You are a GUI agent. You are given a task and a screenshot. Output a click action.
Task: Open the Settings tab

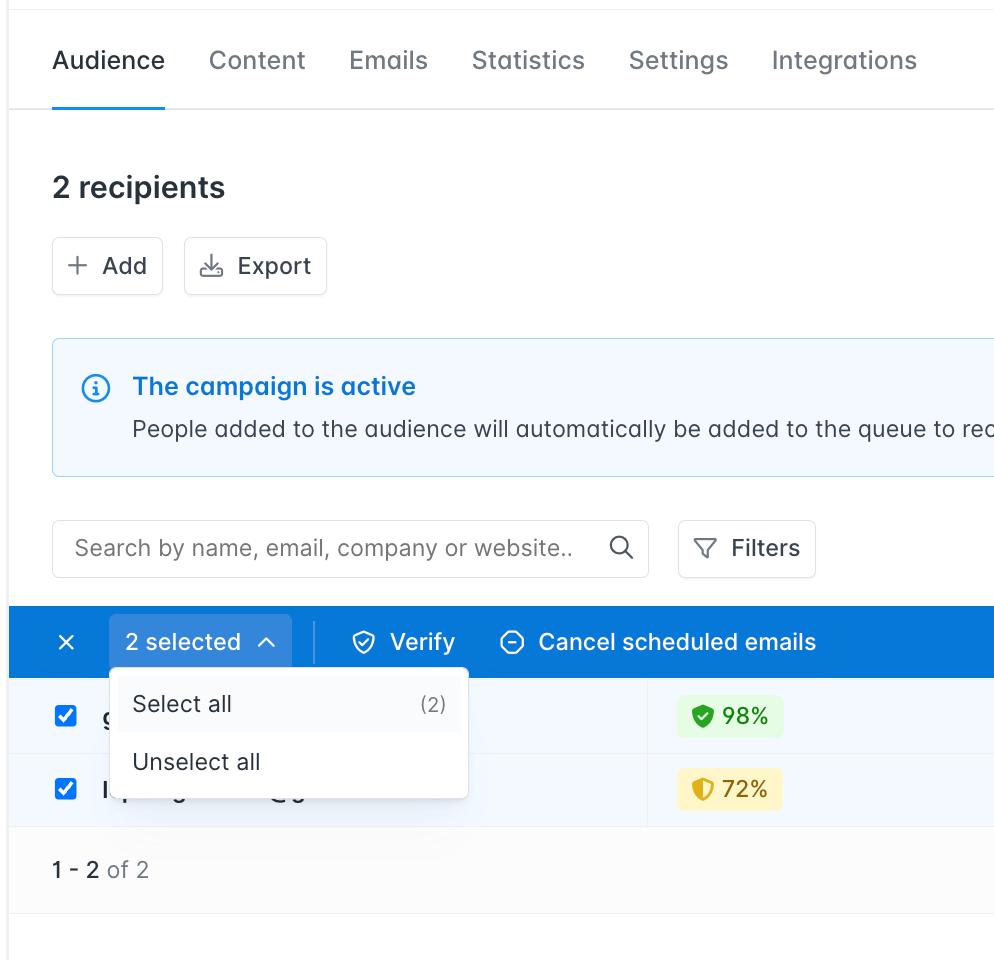pyautogui.click(x=678, y=61)
